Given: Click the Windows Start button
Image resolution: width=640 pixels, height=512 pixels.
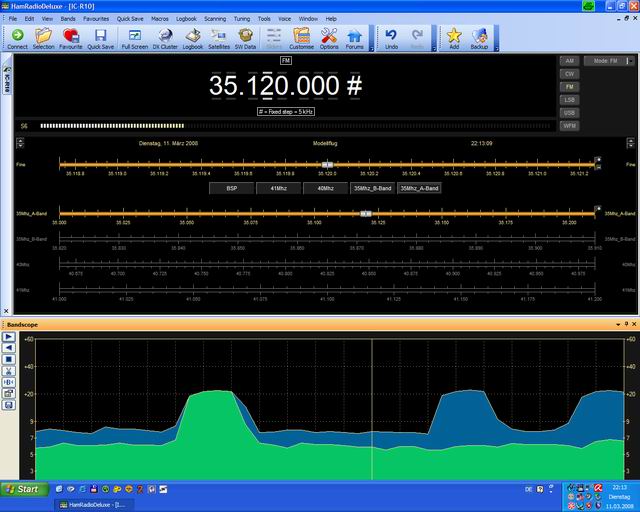Looking at the screenshot, I should click(x=22, y=489).
